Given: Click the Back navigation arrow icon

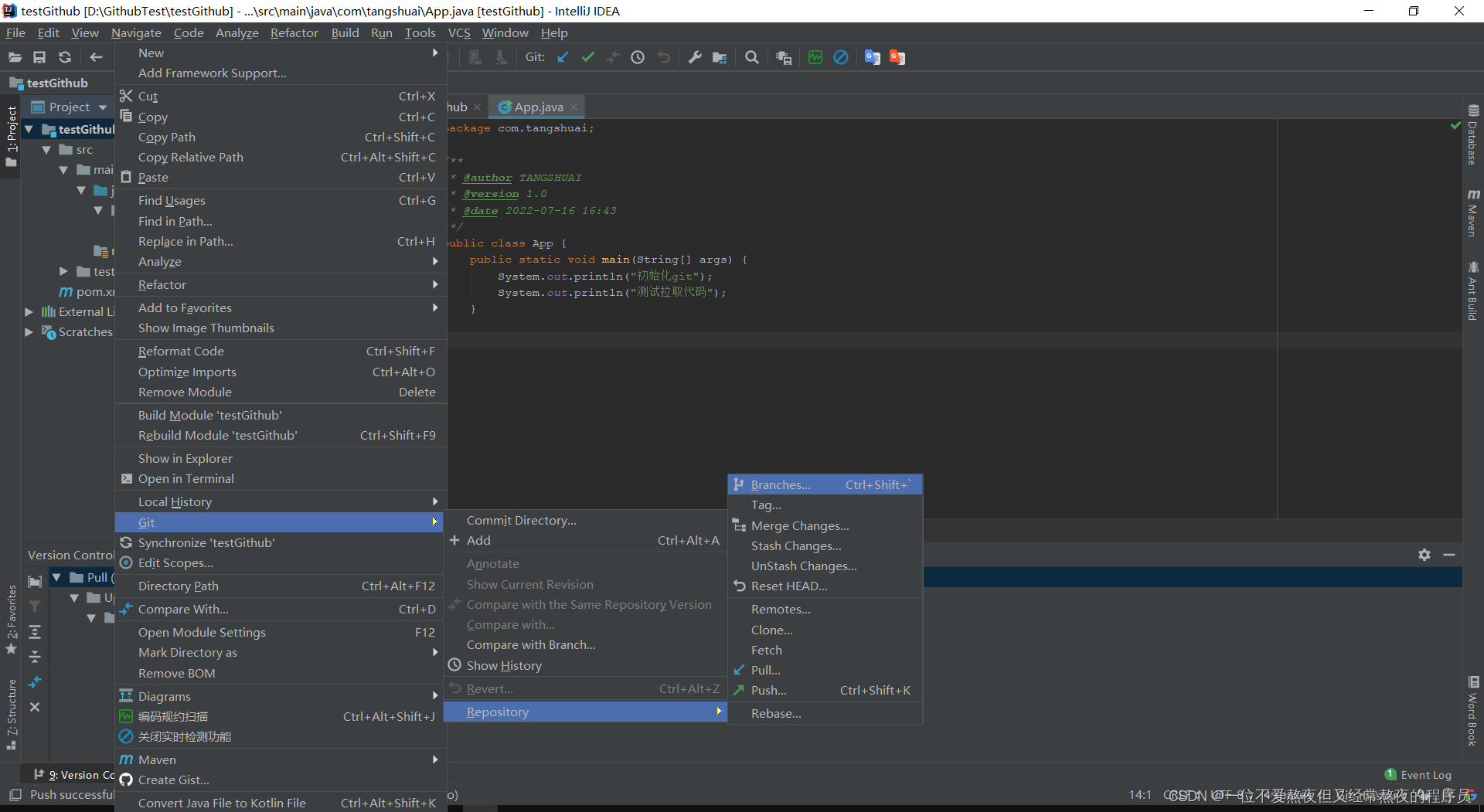Looking at the screenshot, I should coord(96,57).
